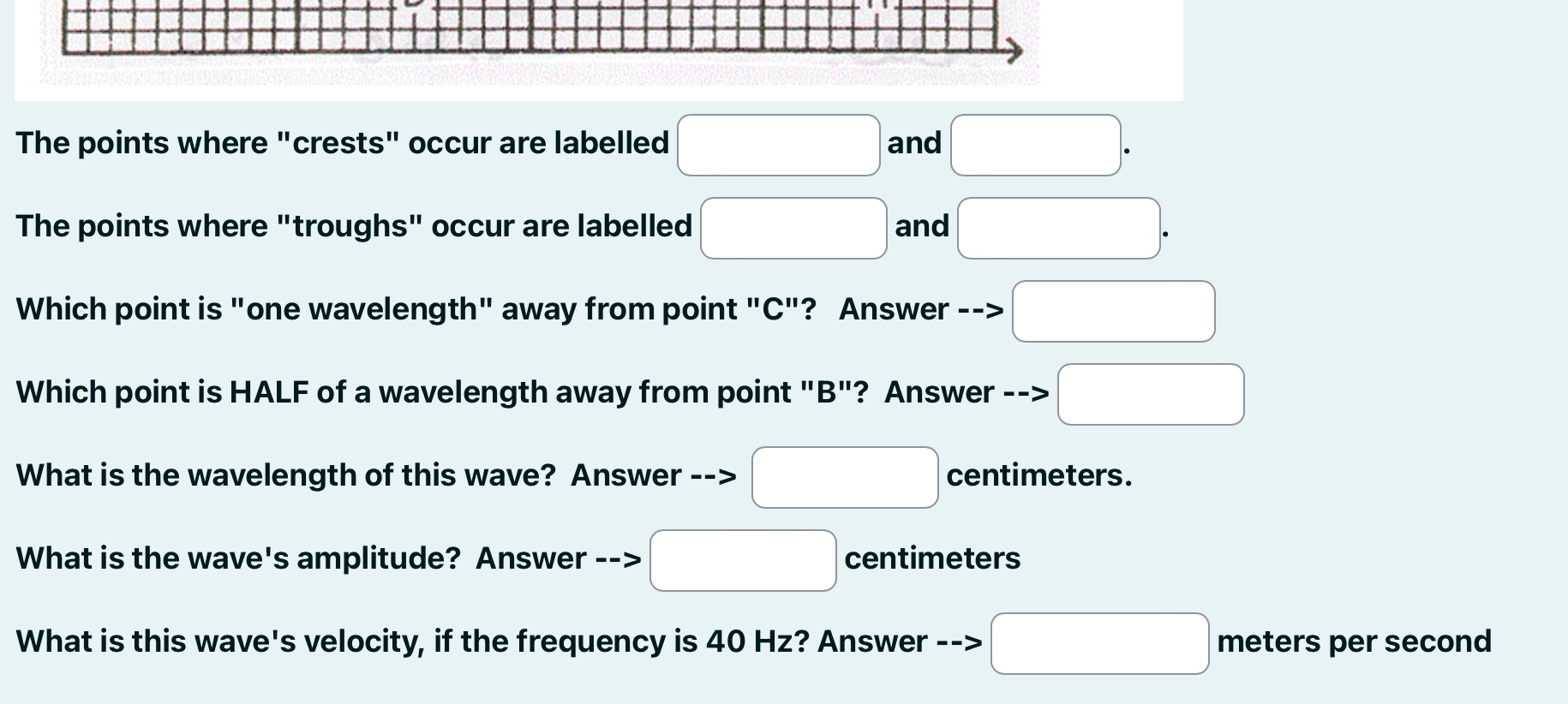The width and height of the screenshot is (1568, 704).
Task: Click the arrow at the graph's right edge
Action: tap(1014, 50)
